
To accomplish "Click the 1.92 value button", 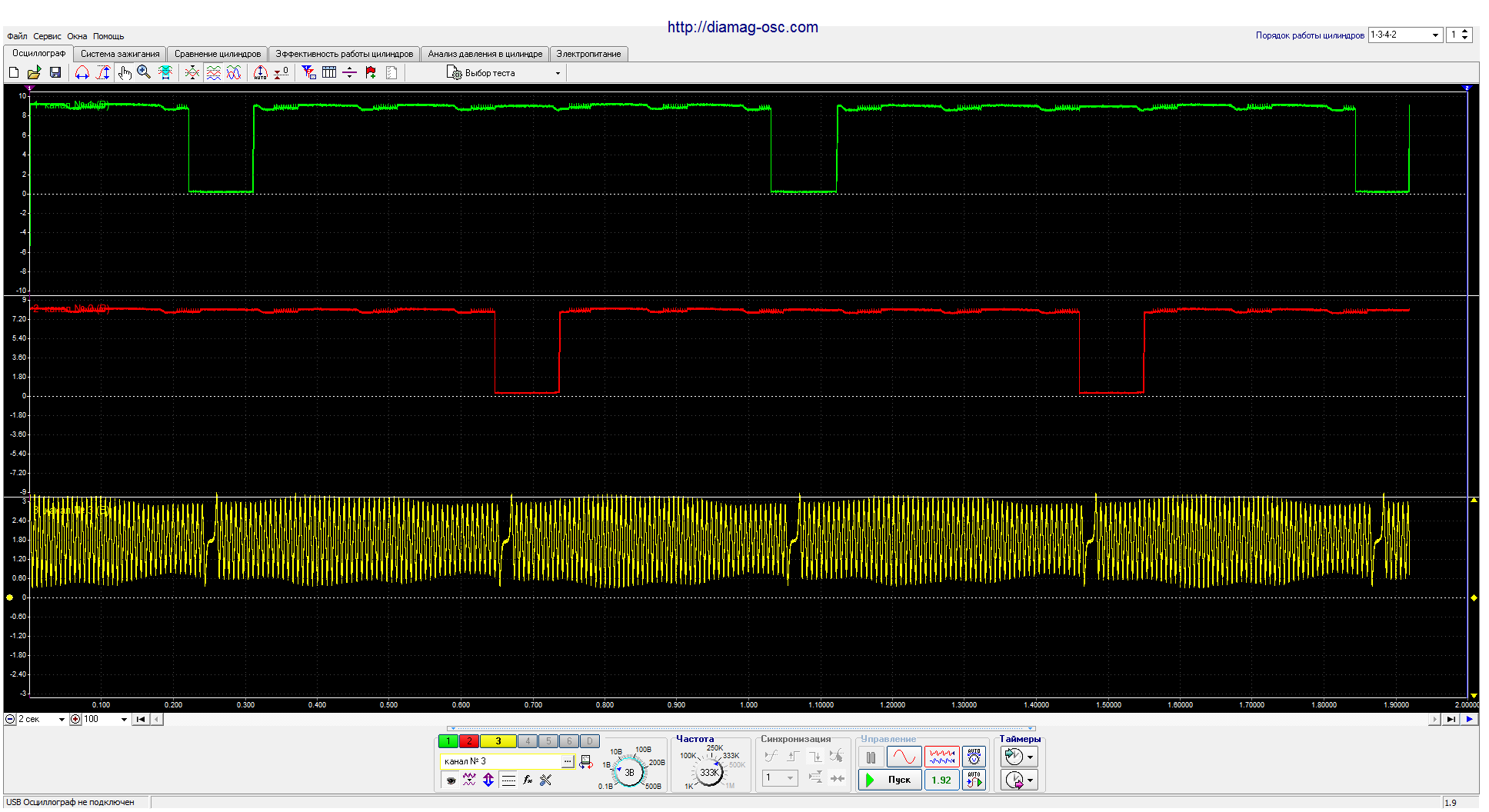I will [x=941, y=780].
